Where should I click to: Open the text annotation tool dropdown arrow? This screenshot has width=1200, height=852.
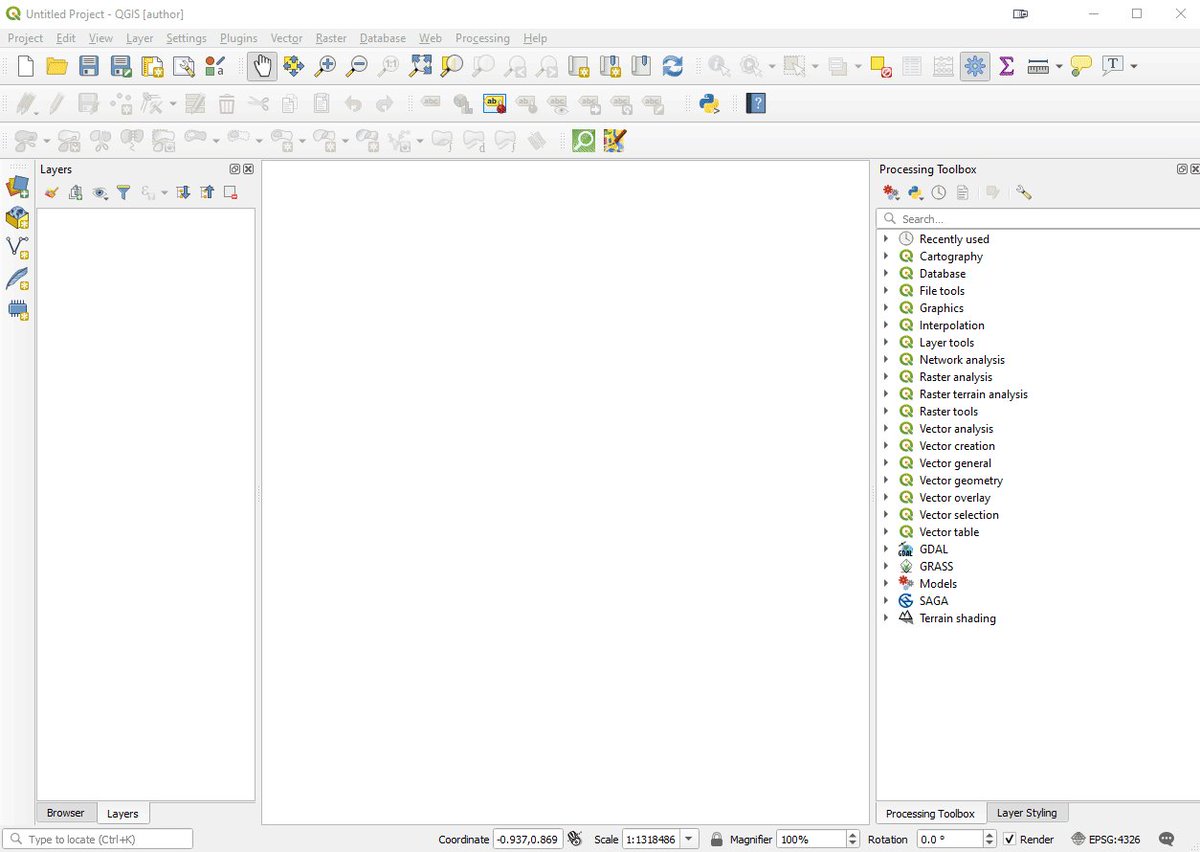click(x=1133, y=66)
